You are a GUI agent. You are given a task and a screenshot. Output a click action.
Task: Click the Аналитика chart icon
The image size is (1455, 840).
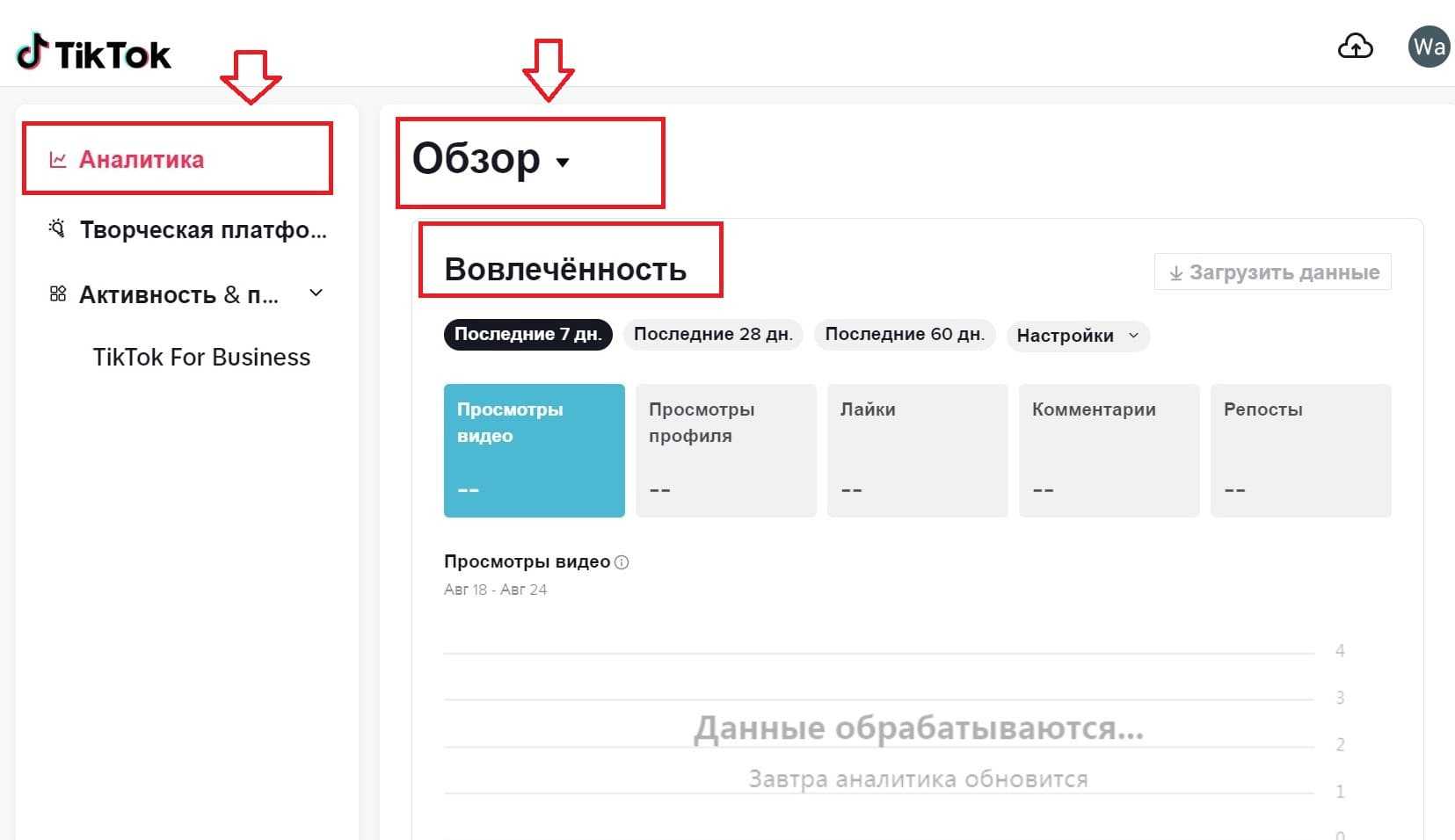click(58, 160)
